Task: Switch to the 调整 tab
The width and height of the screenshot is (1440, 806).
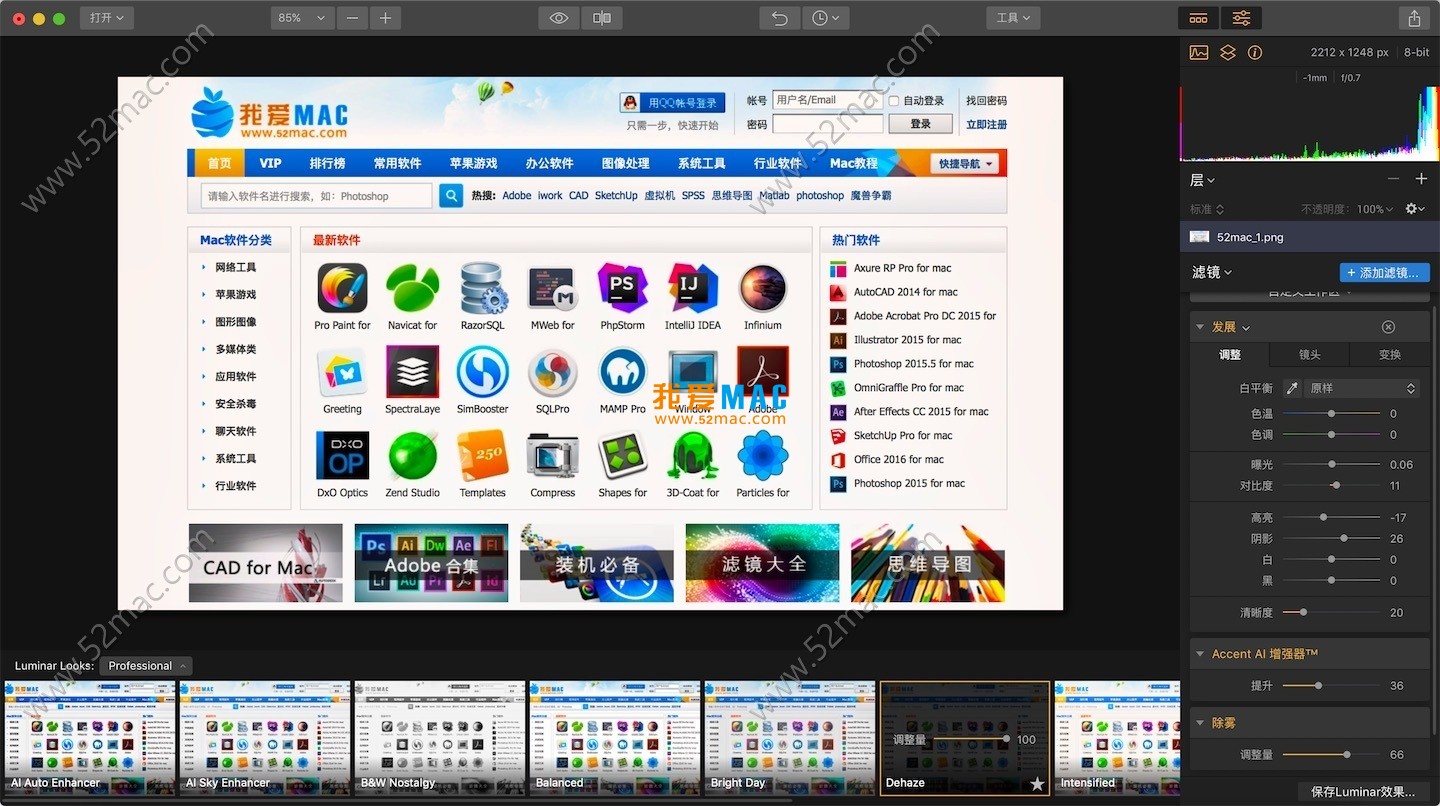Action: 1229,355
